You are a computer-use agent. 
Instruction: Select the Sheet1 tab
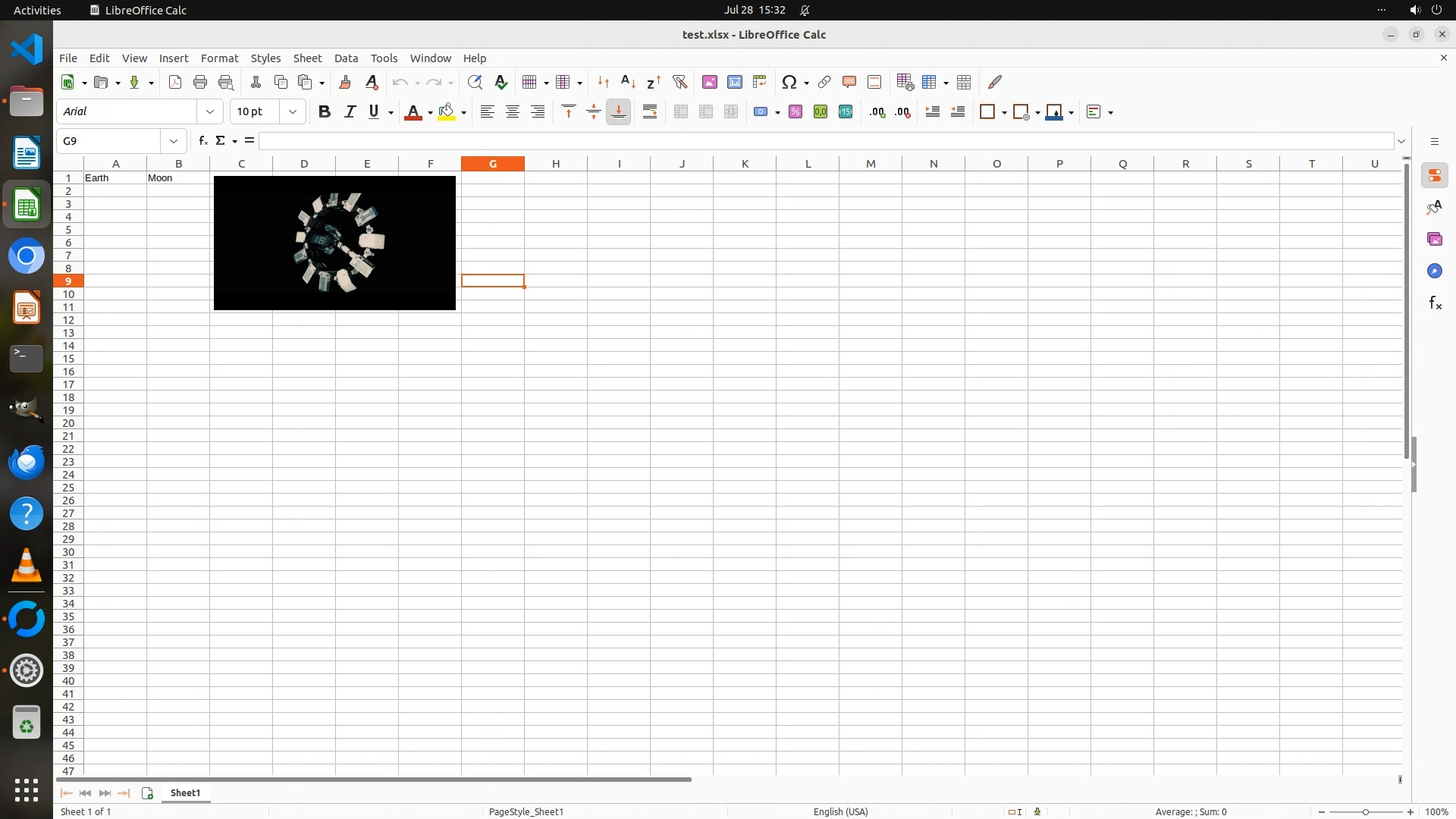[185, 792]
